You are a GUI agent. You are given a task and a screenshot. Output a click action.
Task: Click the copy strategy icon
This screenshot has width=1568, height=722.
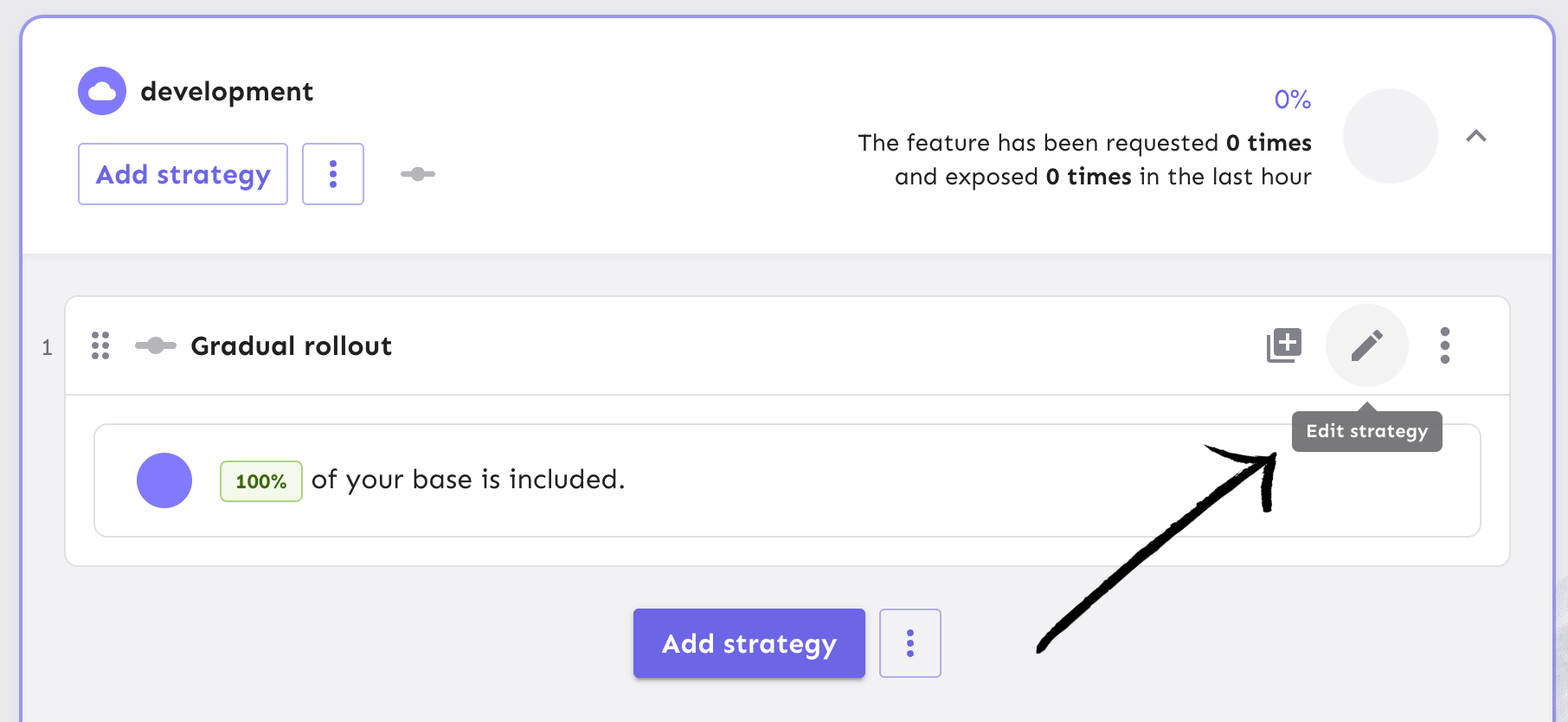(1283, 345)
